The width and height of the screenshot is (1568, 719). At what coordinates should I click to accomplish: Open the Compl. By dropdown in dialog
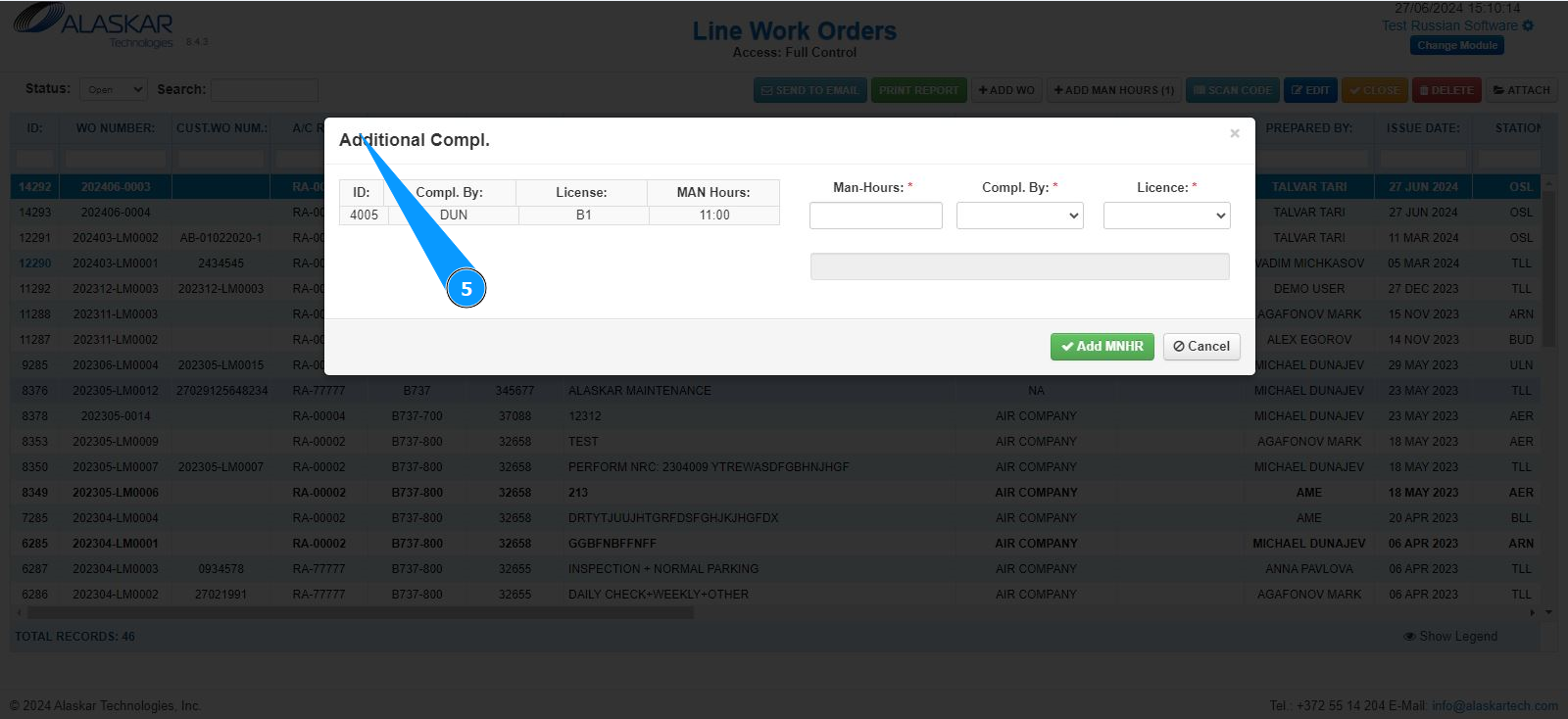pos(1020,216)
